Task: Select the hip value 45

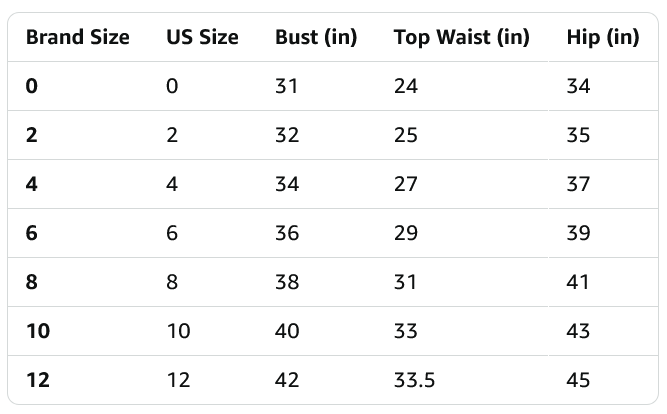Action: point(578,380)
